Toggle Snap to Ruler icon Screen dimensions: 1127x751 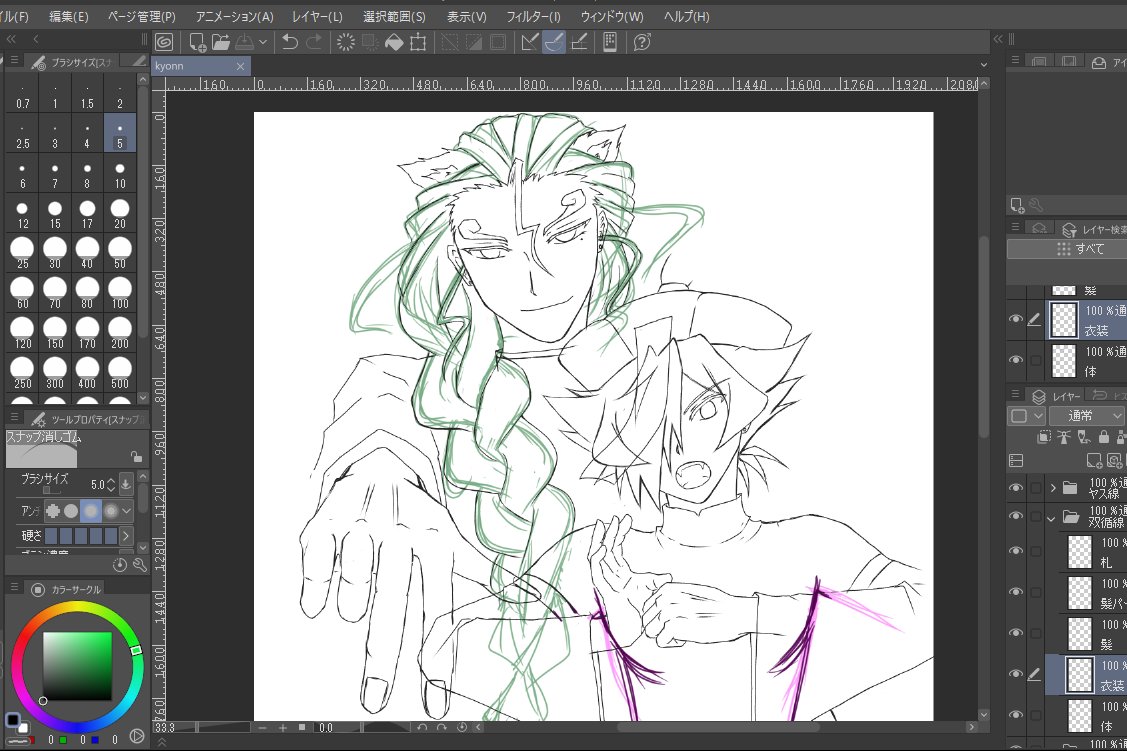click(530, 42)
